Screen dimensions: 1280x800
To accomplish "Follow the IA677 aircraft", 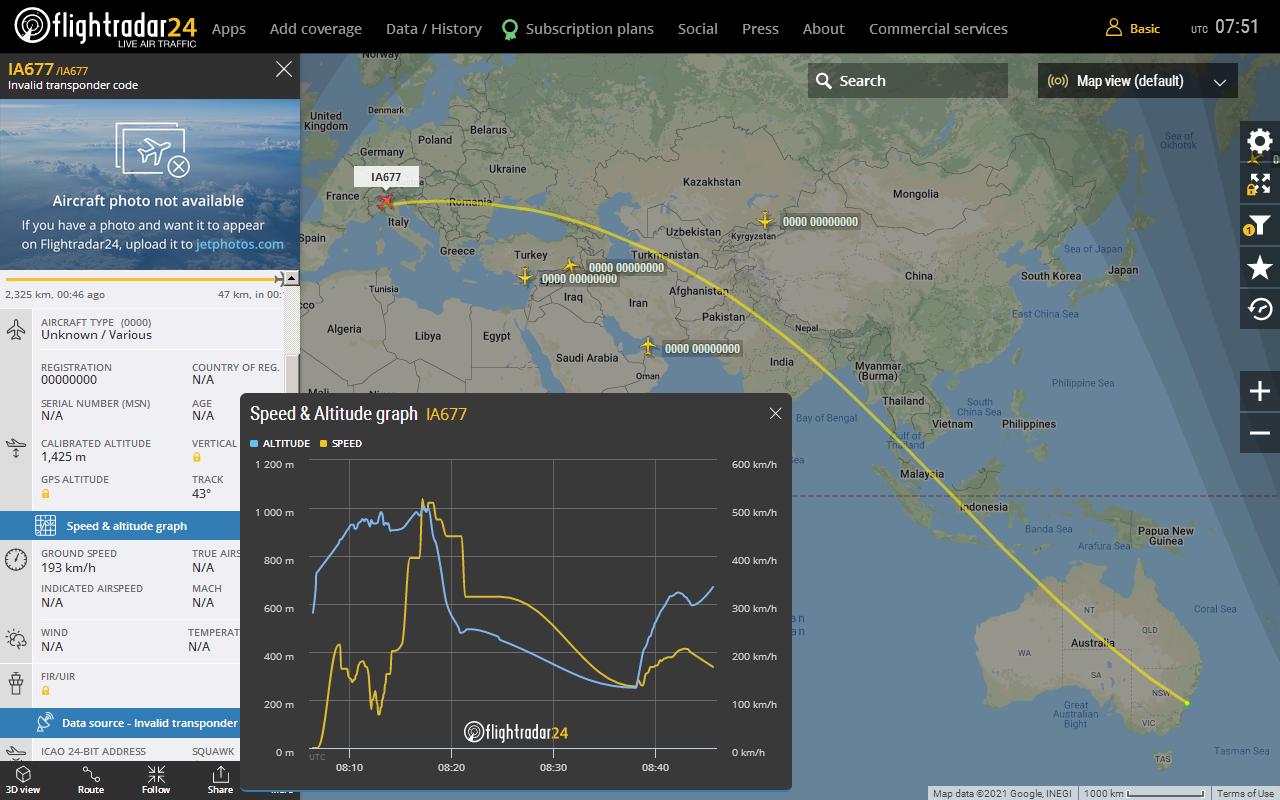I will pyautogui.click(x=156, y=780).
